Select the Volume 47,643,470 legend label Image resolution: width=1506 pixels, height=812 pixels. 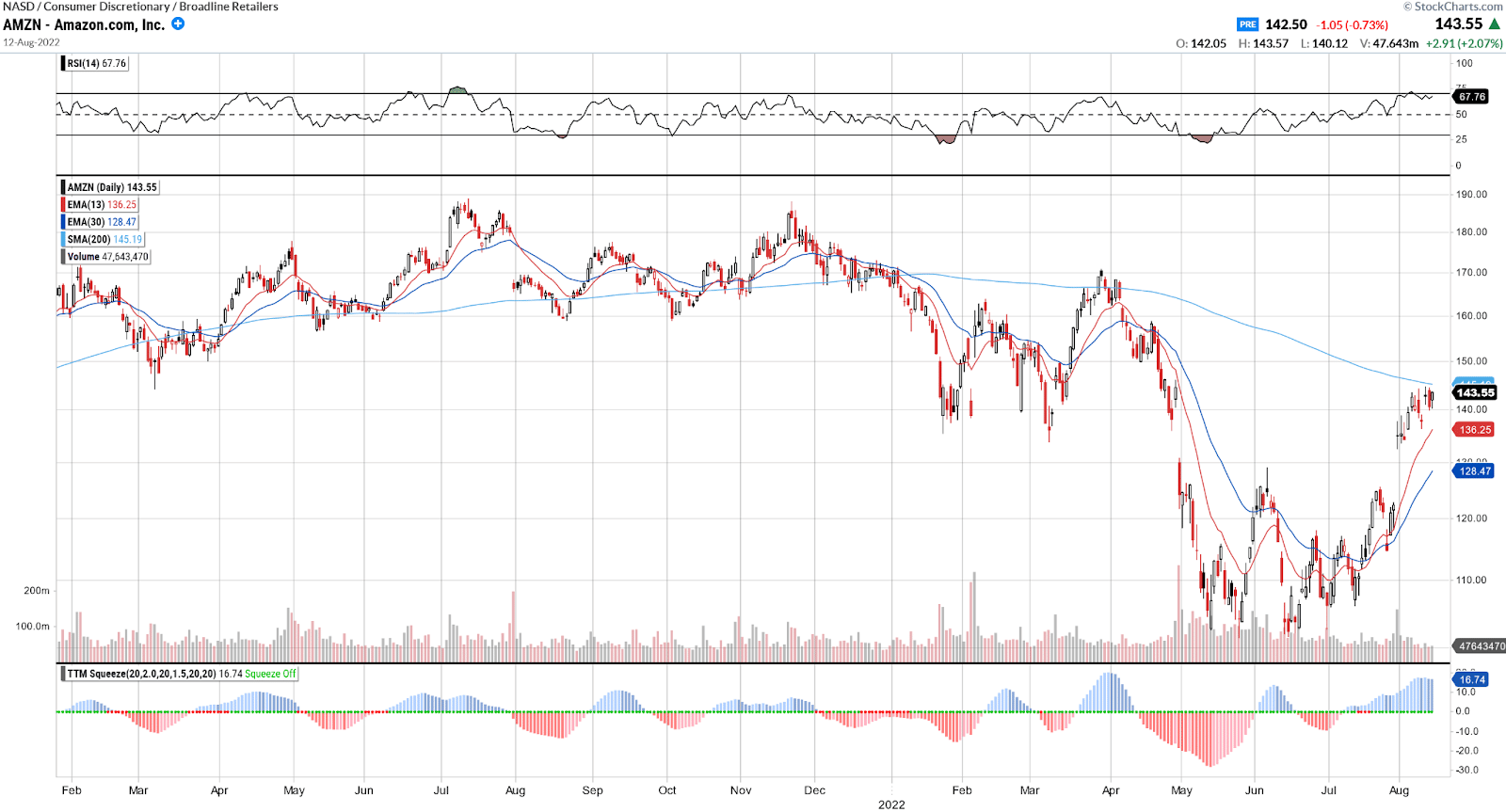(x=107, y=257)
